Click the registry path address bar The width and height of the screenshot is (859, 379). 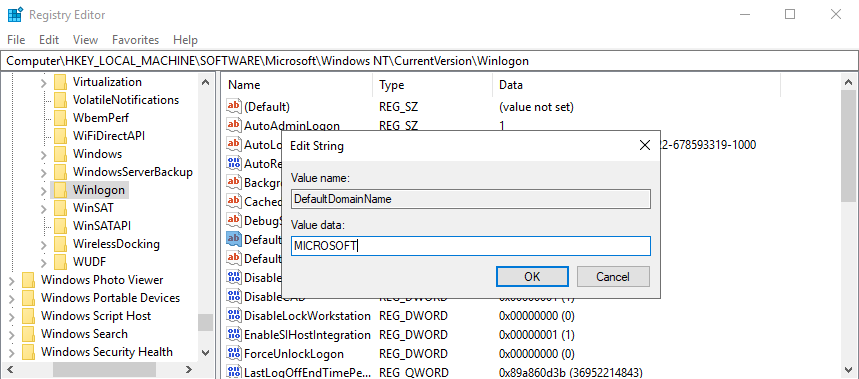point(430,61)
